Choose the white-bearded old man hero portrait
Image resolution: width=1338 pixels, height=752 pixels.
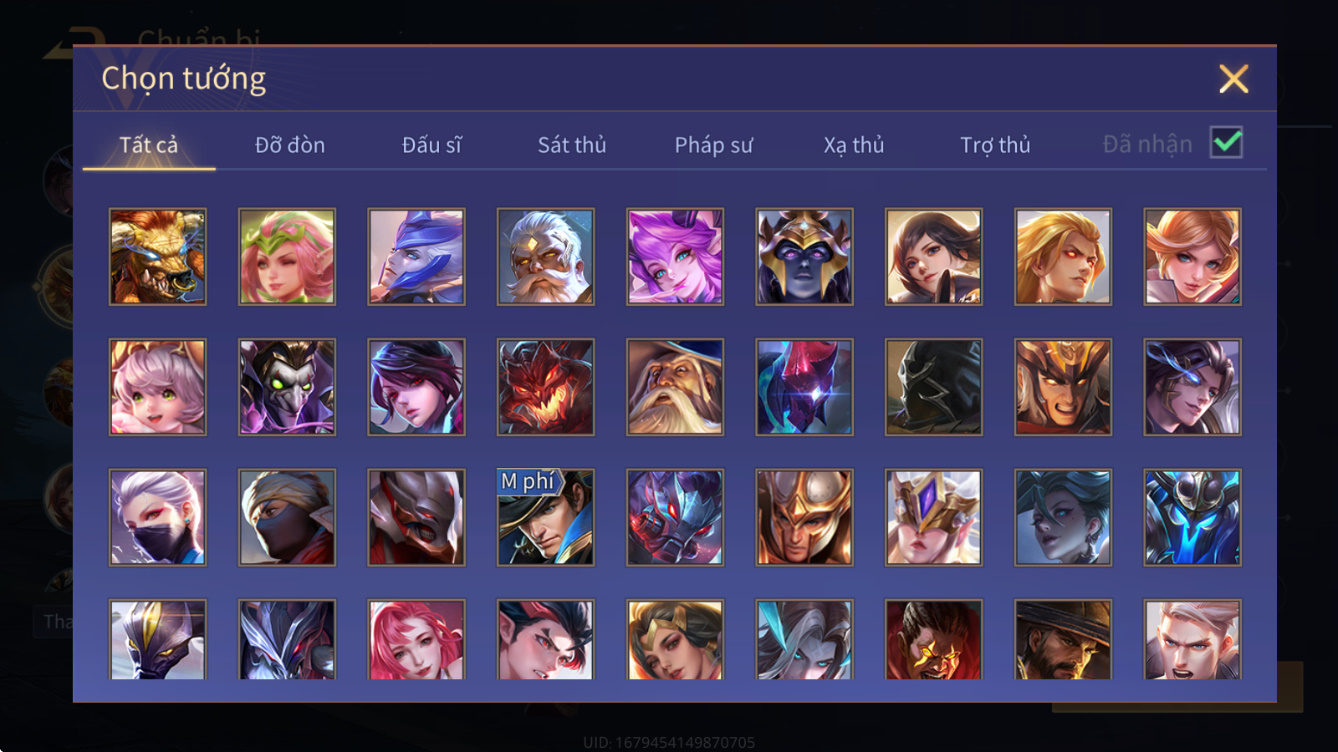point(545,257)
